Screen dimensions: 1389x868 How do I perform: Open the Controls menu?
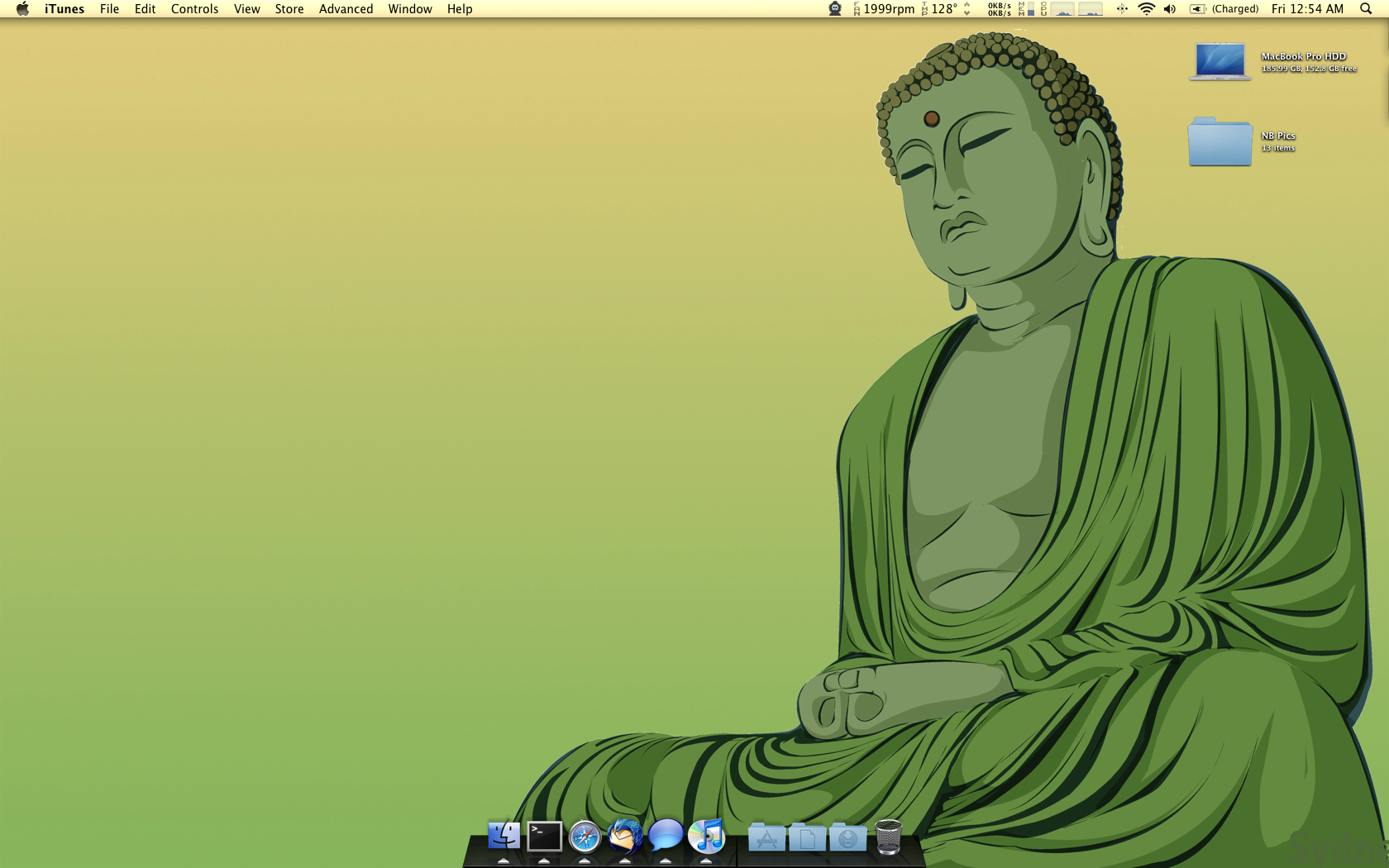194,9
